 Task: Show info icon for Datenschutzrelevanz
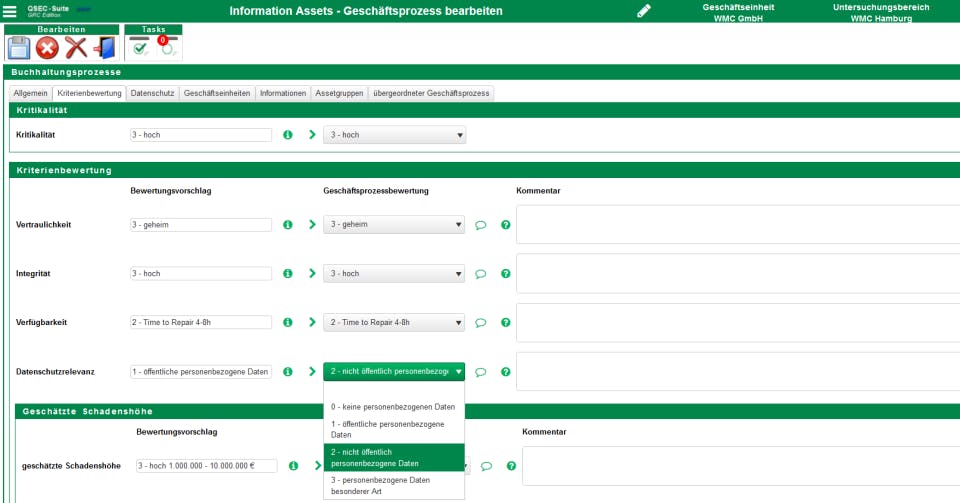coord(288,371)
